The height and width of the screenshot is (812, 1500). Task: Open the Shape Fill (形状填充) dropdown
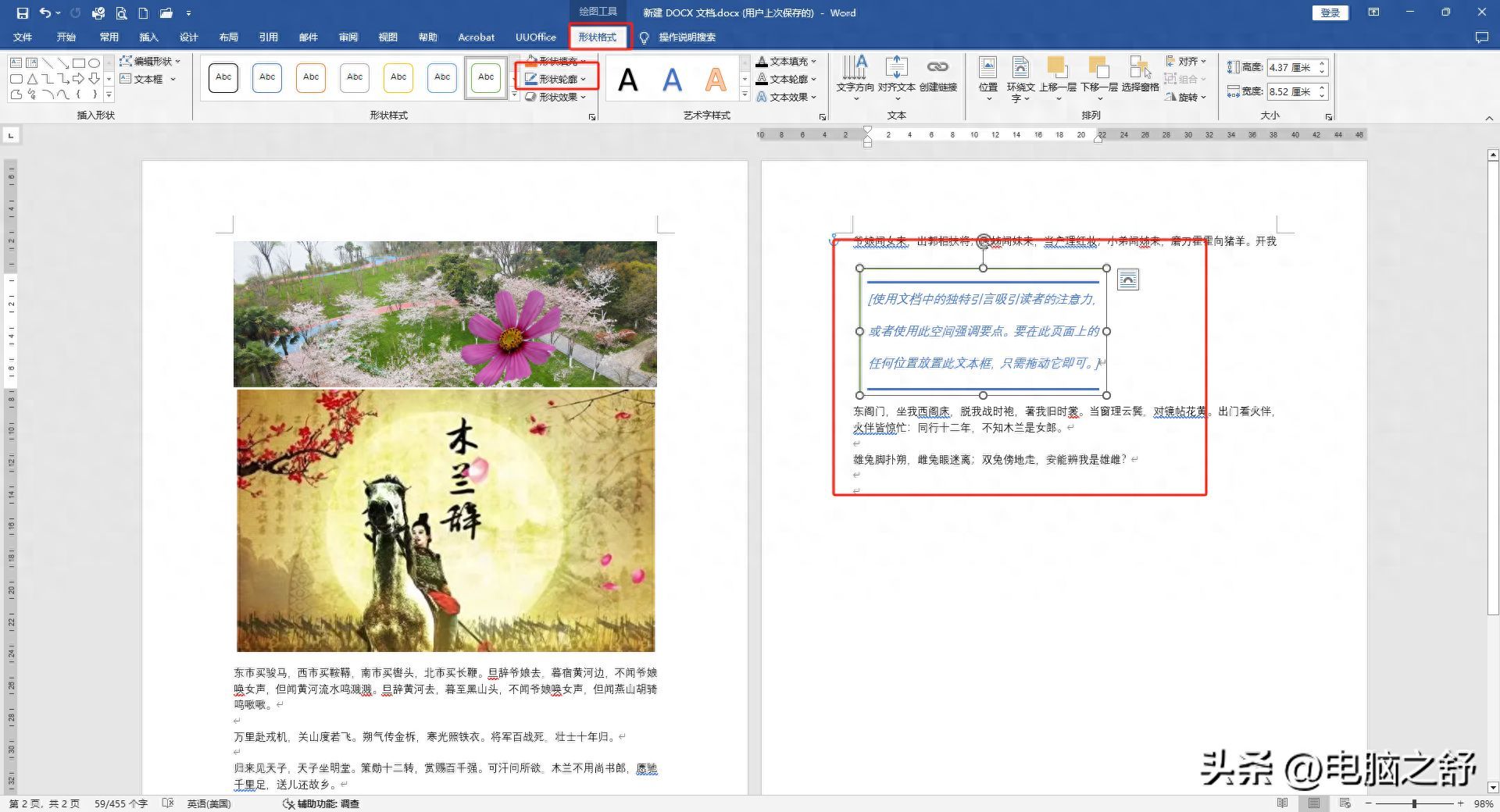pyautogui.click(x=555, y=60)
